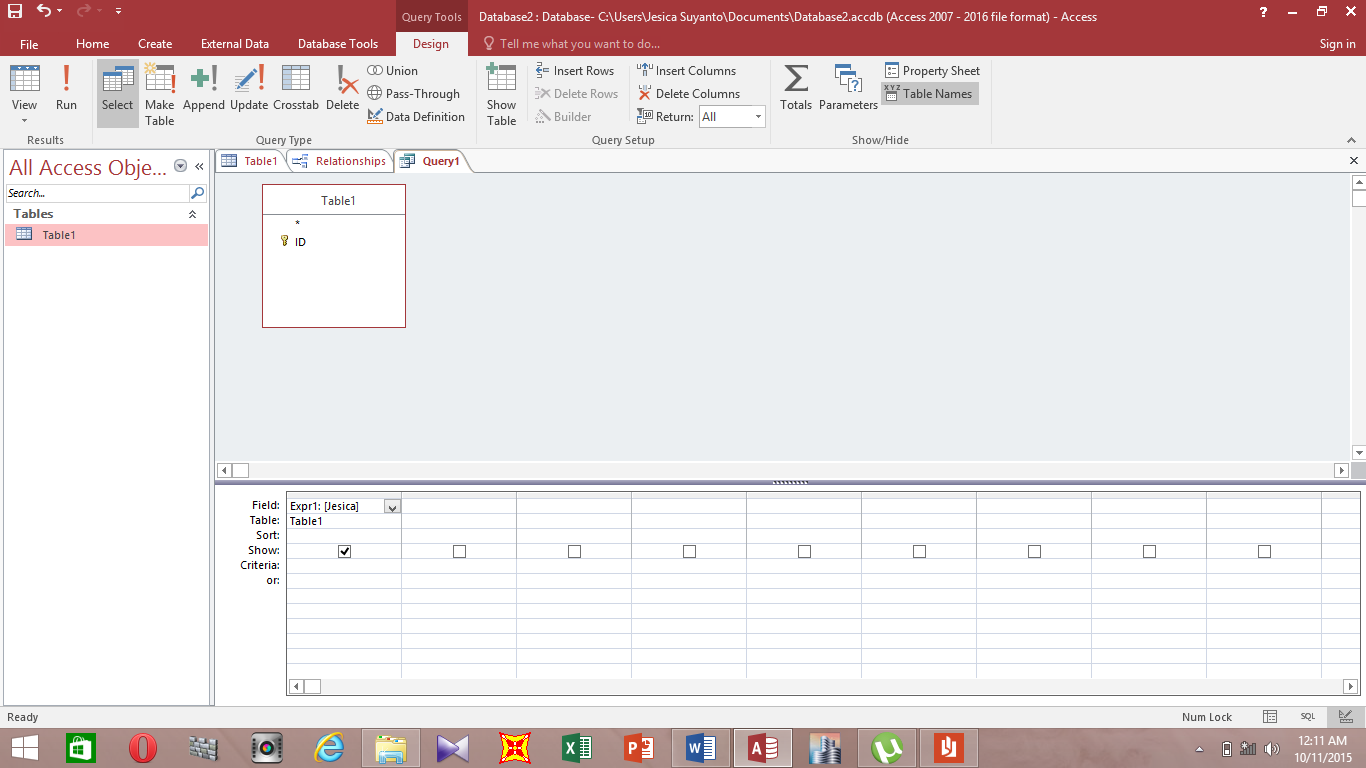This screenshot has width=1366, height=768.
Task: Save the database with the Save icon
Action: point(15,11)
